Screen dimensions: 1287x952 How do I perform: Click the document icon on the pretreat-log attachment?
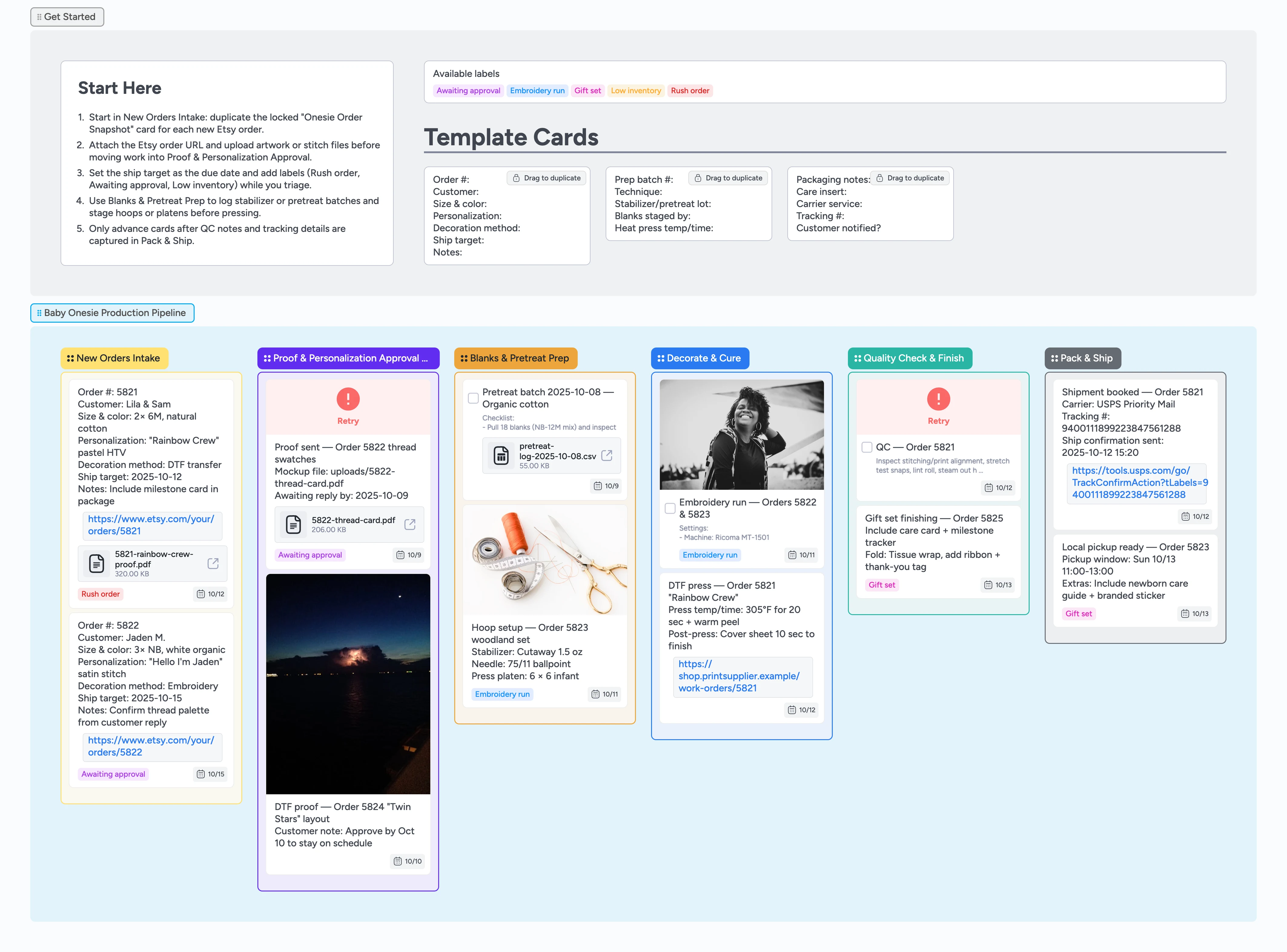(501, 455)
